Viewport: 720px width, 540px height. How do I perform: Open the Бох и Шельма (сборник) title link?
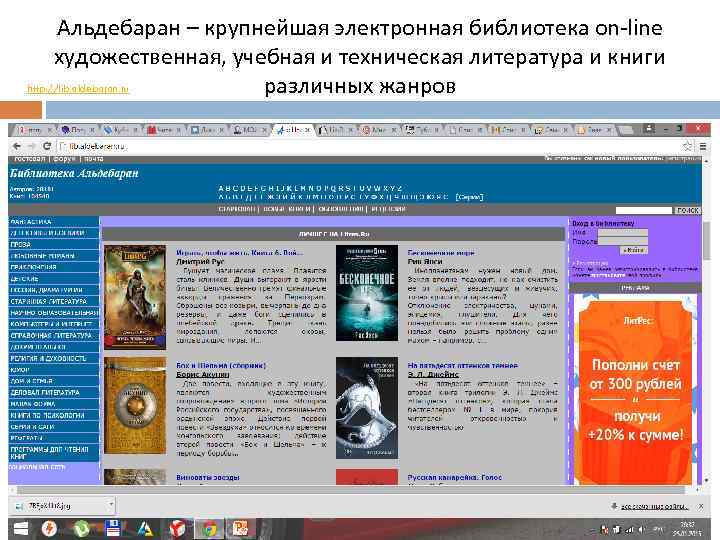pyautogui.click(x=221, y=366)
